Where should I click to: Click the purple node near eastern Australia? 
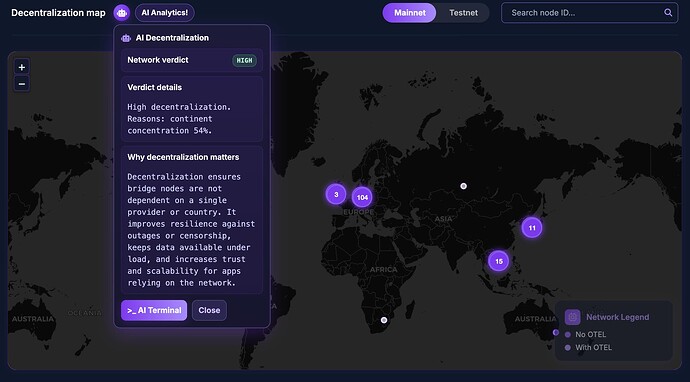coord(556,332)
